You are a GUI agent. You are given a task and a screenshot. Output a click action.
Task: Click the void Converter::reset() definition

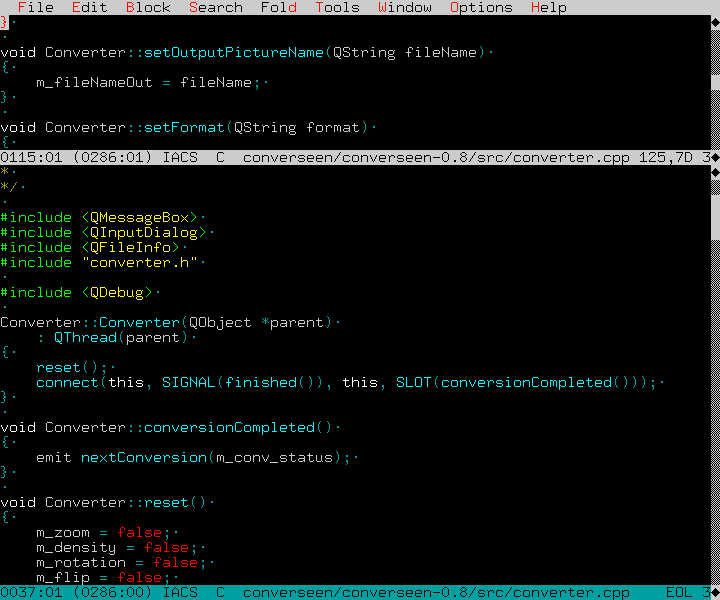point(103,502)
